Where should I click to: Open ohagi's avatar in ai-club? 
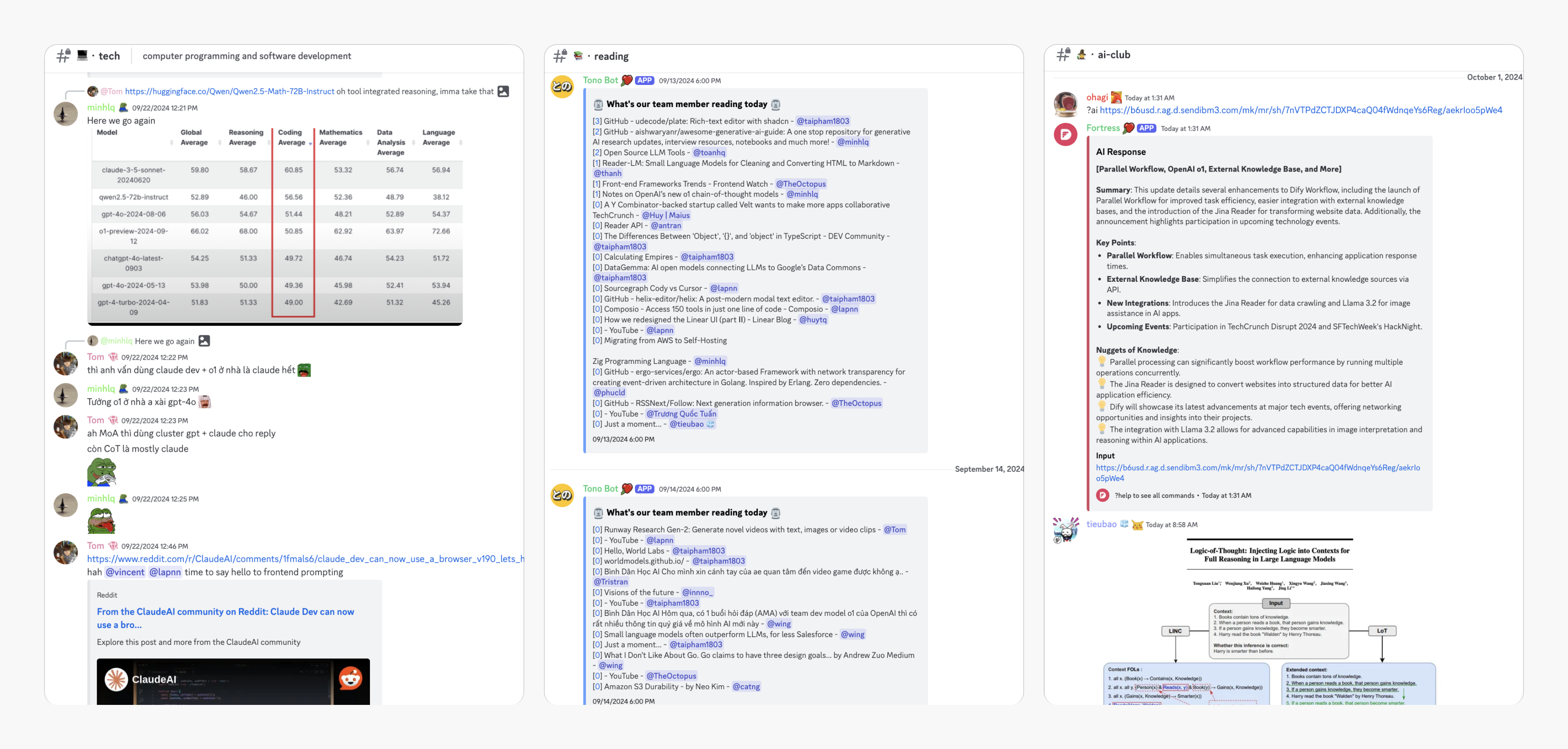[x=1066, y=104]
